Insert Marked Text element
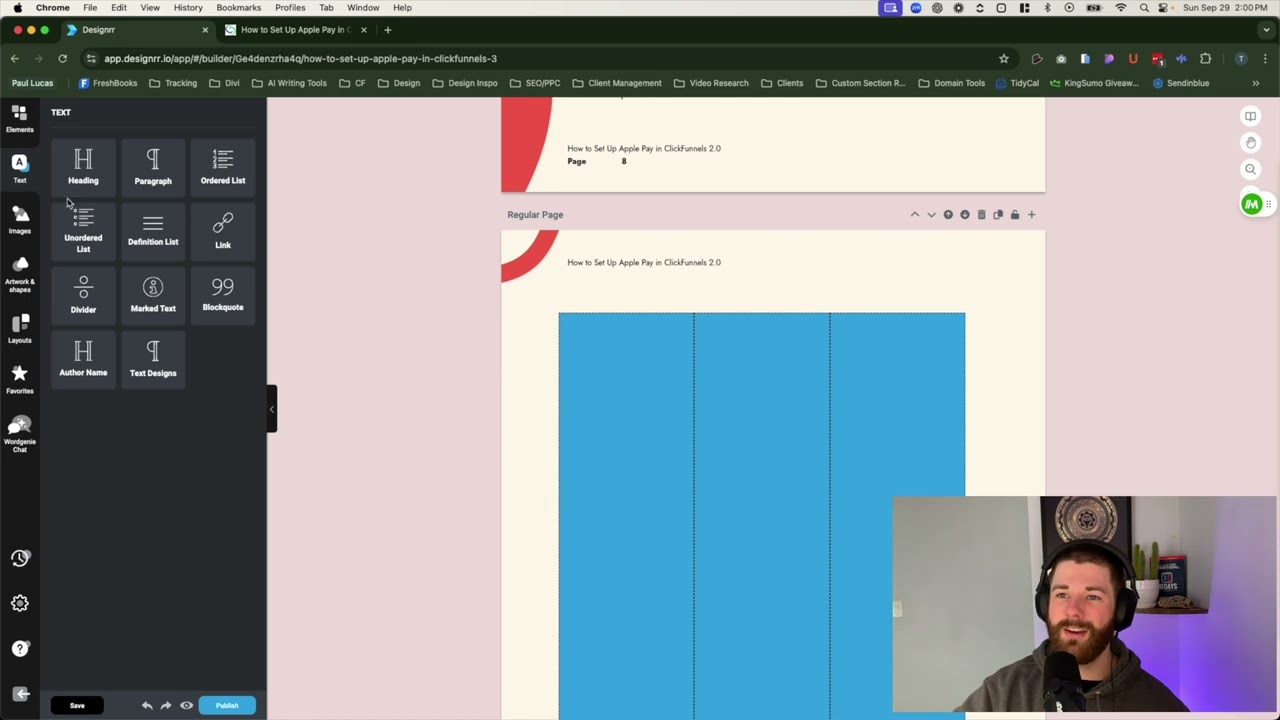1280x720 pixels. [x=153, y=295]
